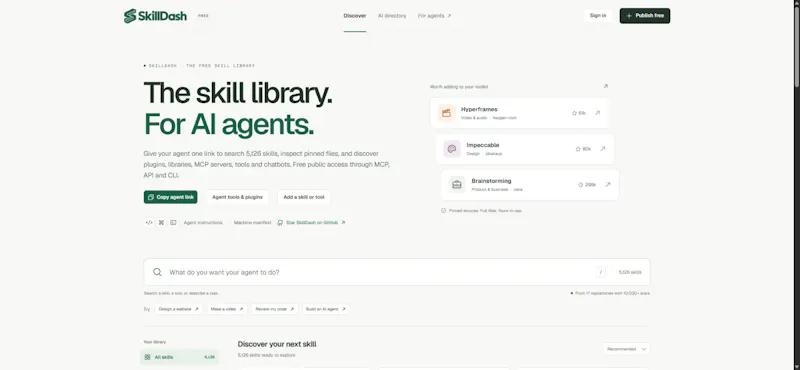The height and width of the screenshot is (370, 800).
Task: Open the Recommended sort dropdown
Action: click(x=627, y=349)
